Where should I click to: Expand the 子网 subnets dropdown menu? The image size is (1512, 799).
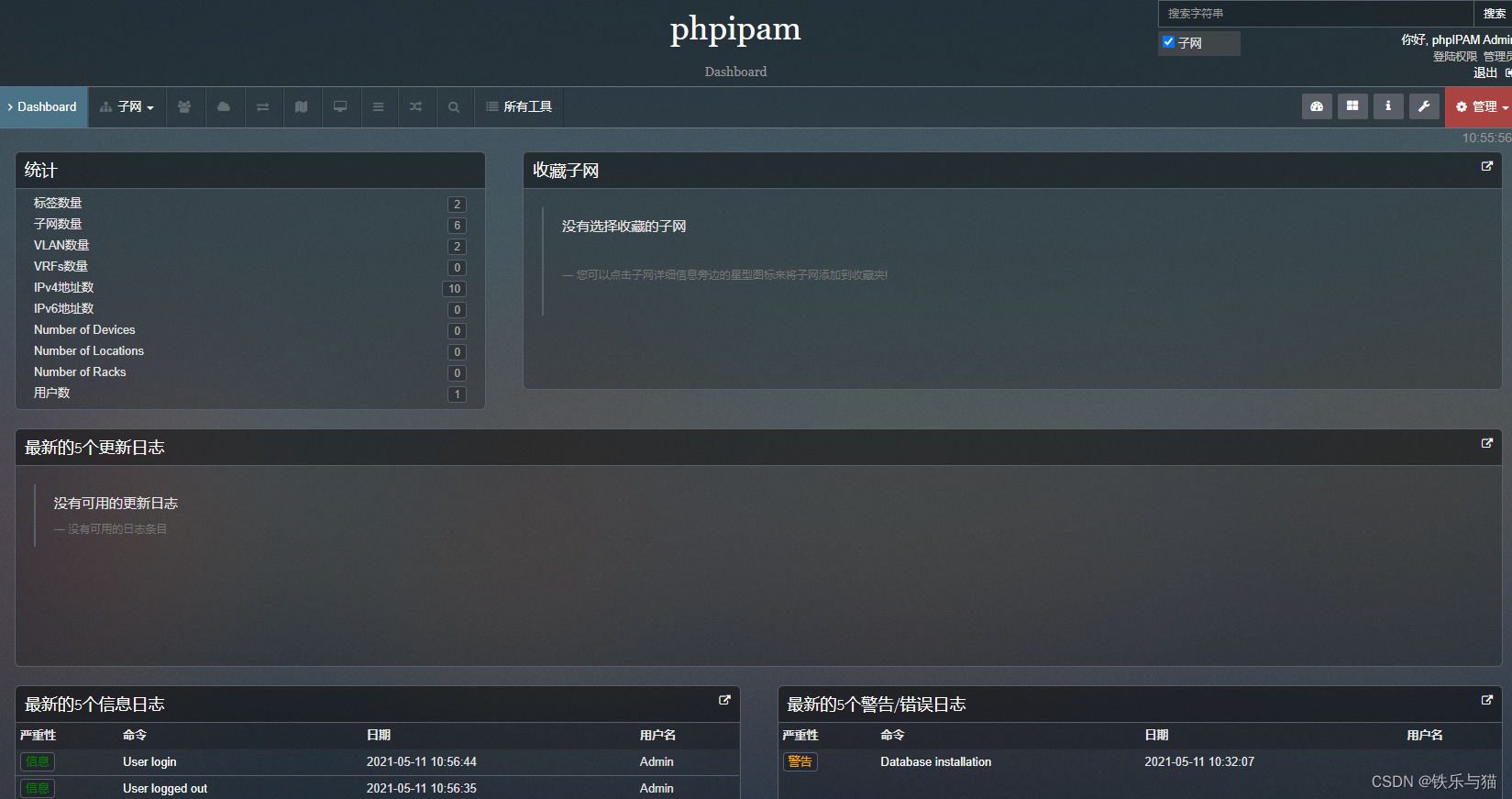(x=127, y=107)
